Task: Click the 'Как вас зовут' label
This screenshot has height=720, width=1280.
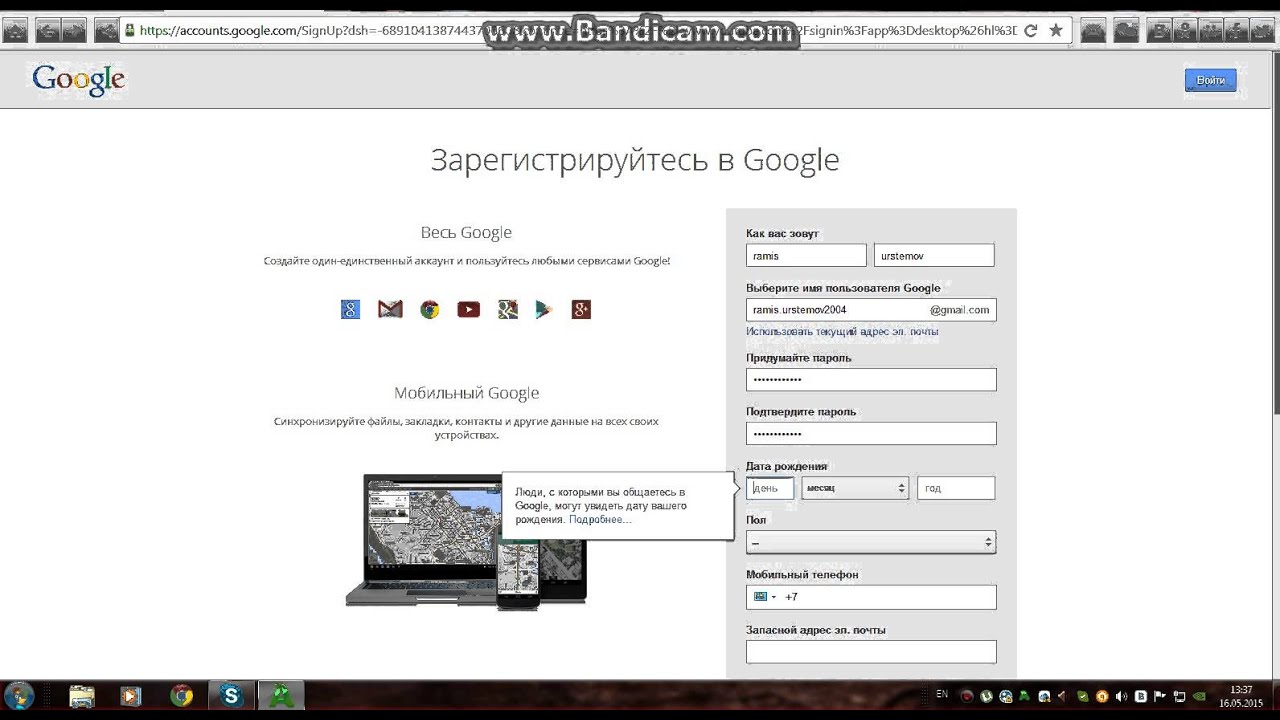Action: 782,234
